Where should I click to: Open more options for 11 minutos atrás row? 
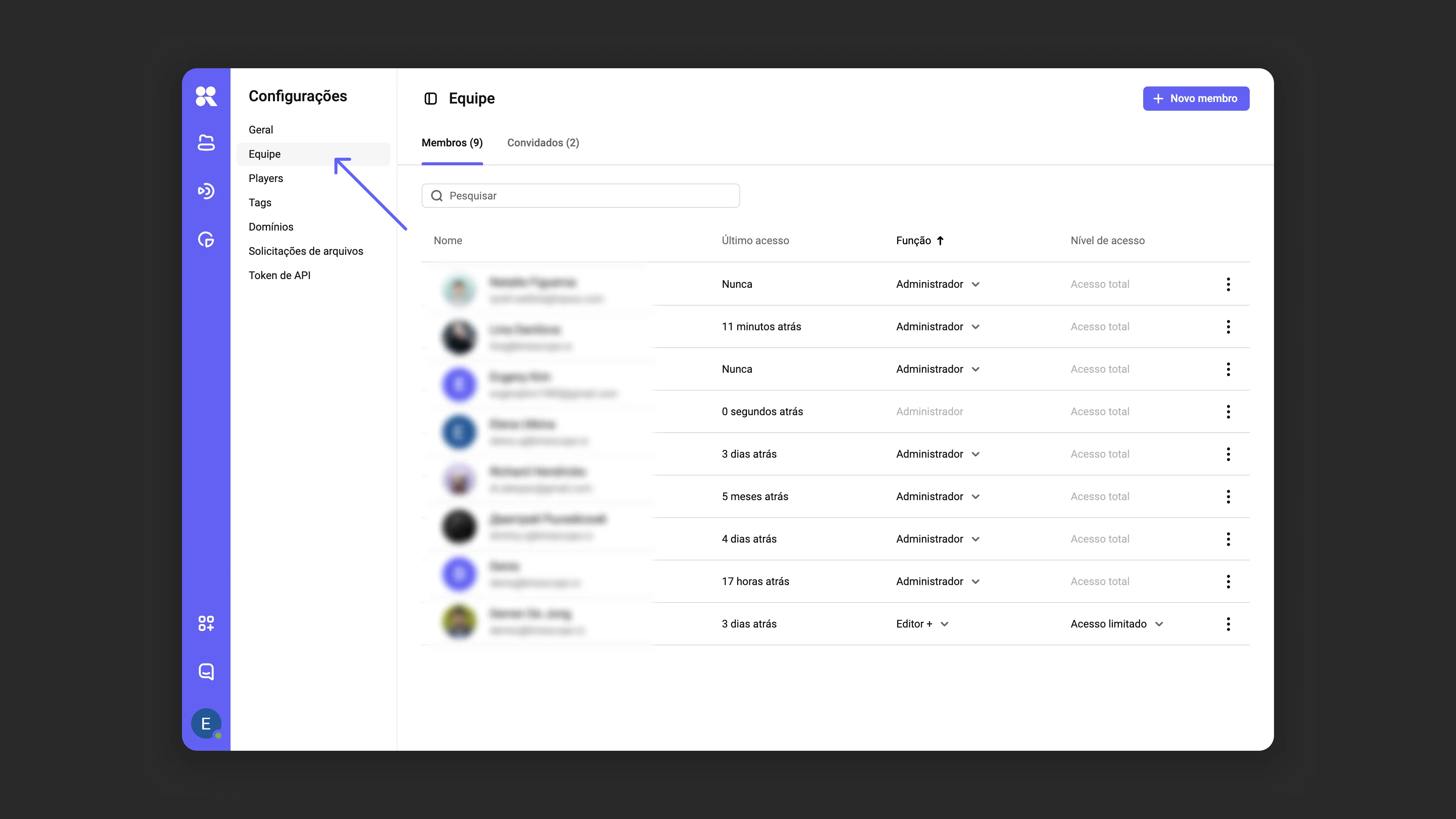tap(1228, 327)
